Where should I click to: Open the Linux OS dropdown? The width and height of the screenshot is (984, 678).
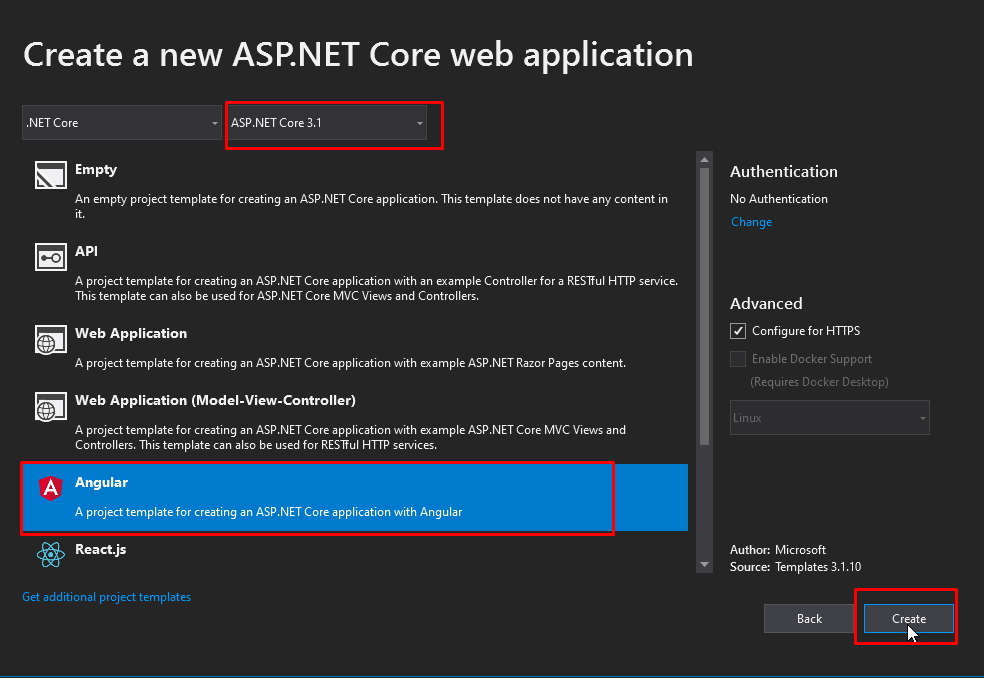[829, 418]
